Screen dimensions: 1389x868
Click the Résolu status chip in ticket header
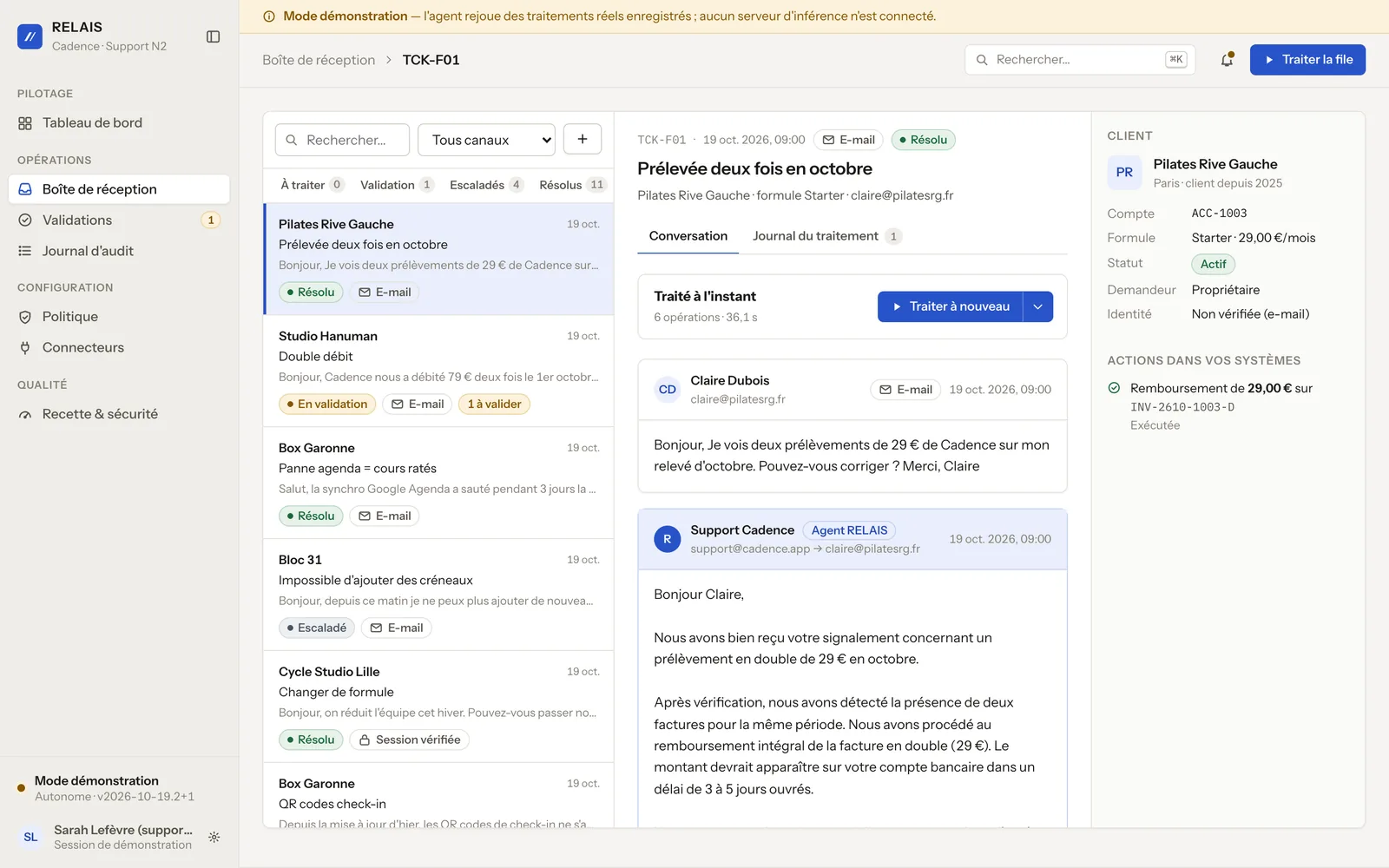923,140
